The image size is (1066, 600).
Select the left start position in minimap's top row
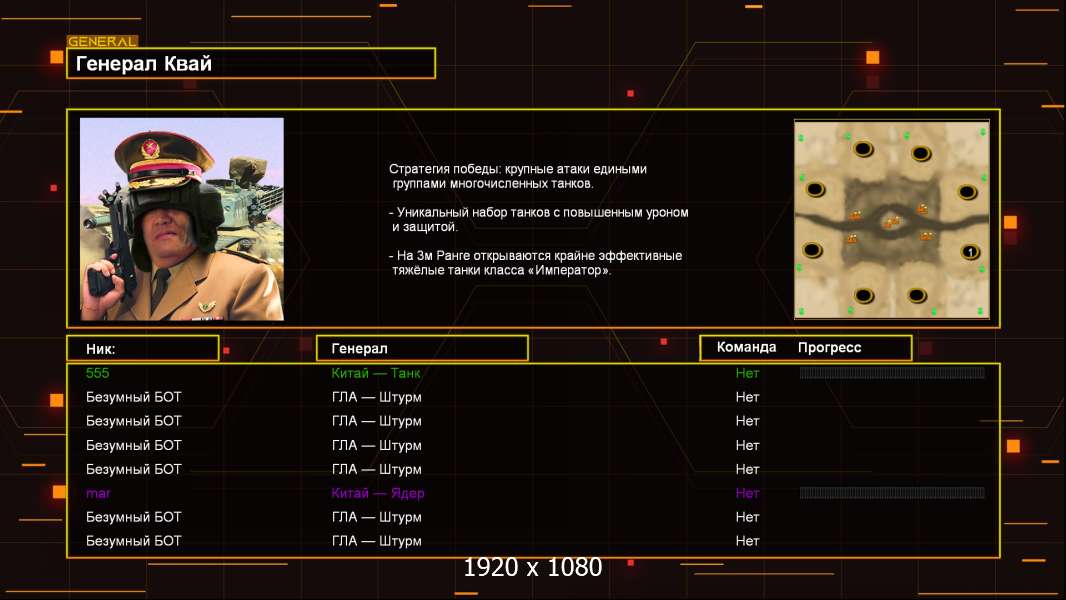click(x=863, y=149)
